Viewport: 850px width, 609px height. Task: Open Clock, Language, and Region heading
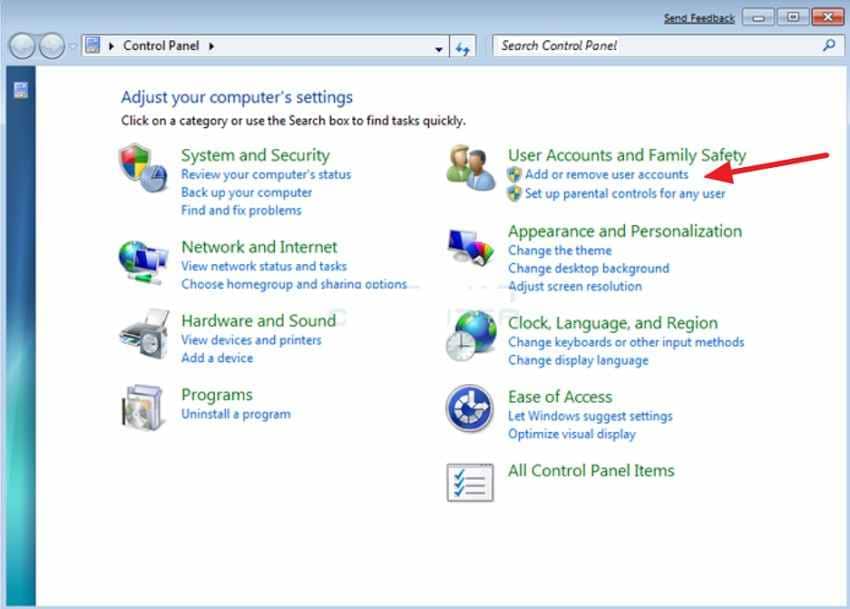click(x=613, y=323)
